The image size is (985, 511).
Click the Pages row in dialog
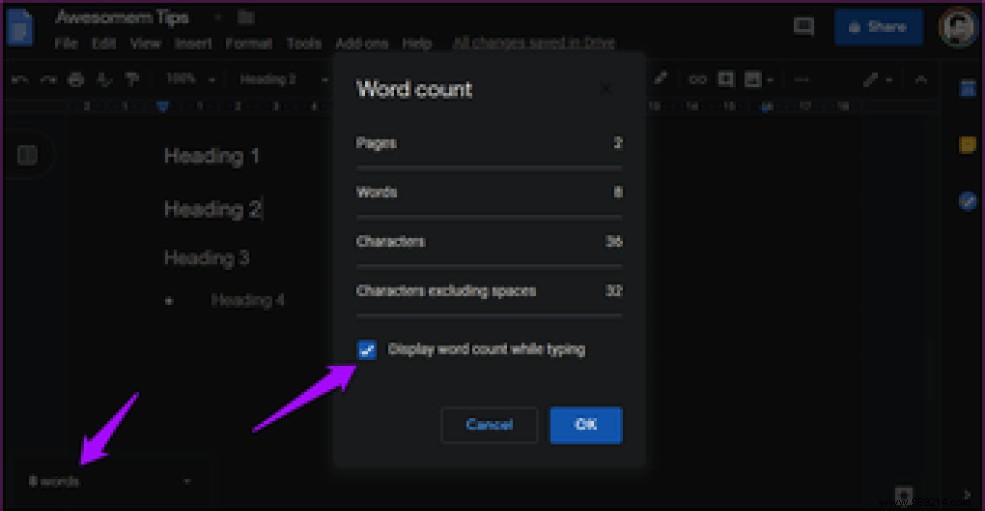pyautogui.click(x=489, y=143)
